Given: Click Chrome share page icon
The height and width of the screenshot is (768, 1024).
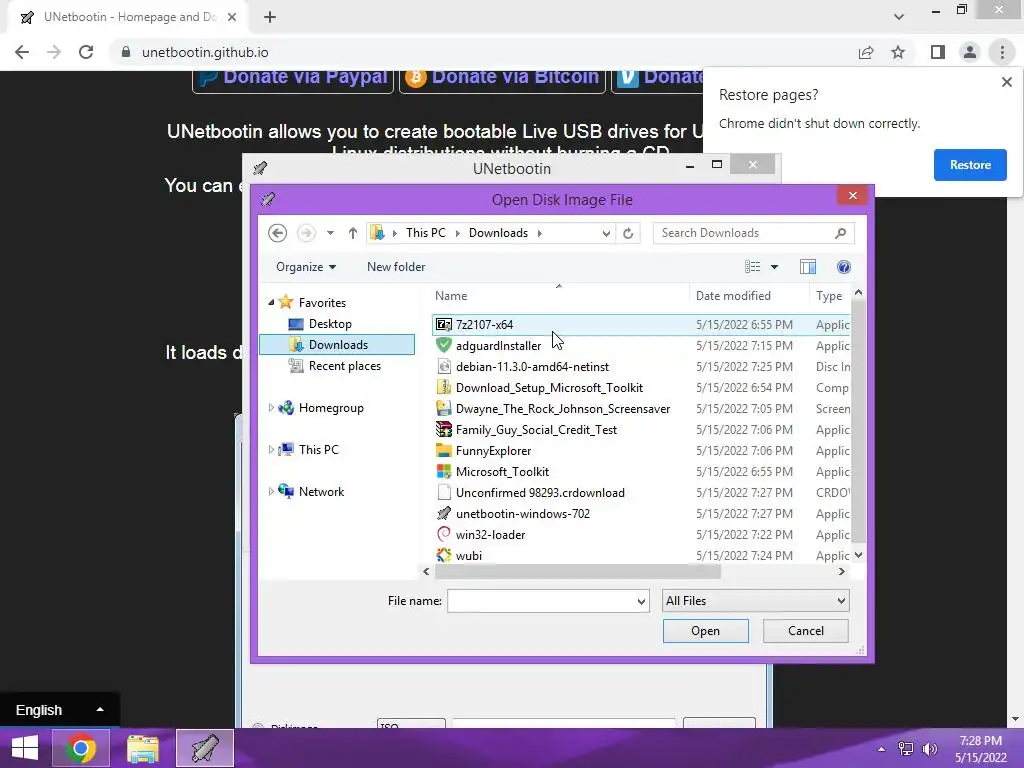Looking at the screenshot, I should tap(866, 52).
